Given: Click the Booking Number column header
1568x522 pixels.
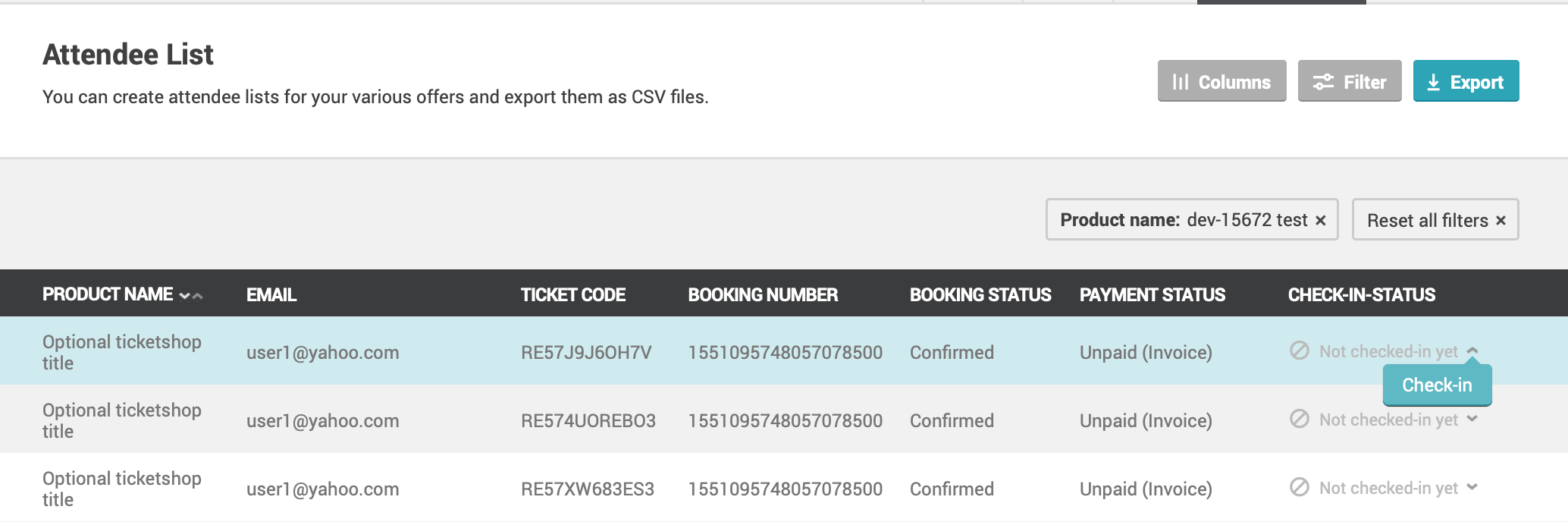Looking at the screenshot, I should click(x=763, y=295).
